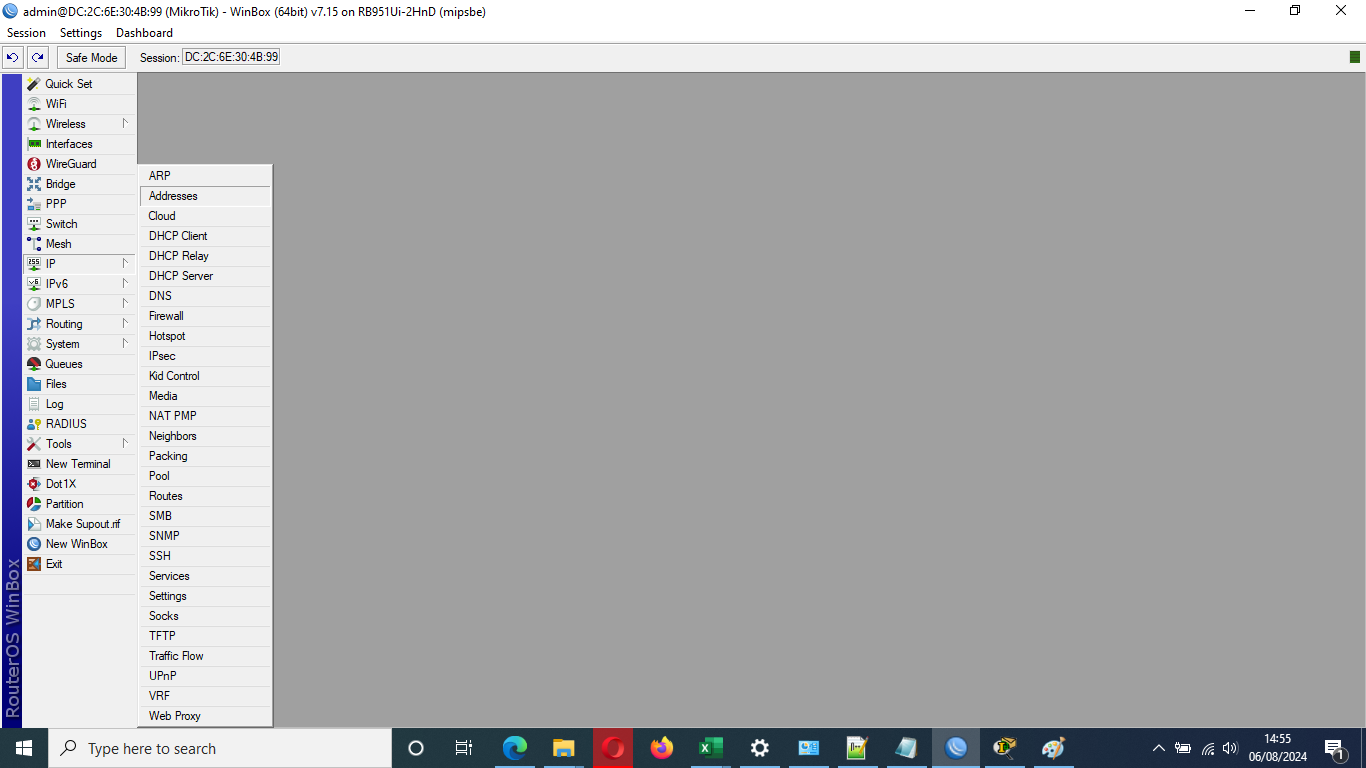Expand the Tools submenu arrow

click(x=125, y=444)
